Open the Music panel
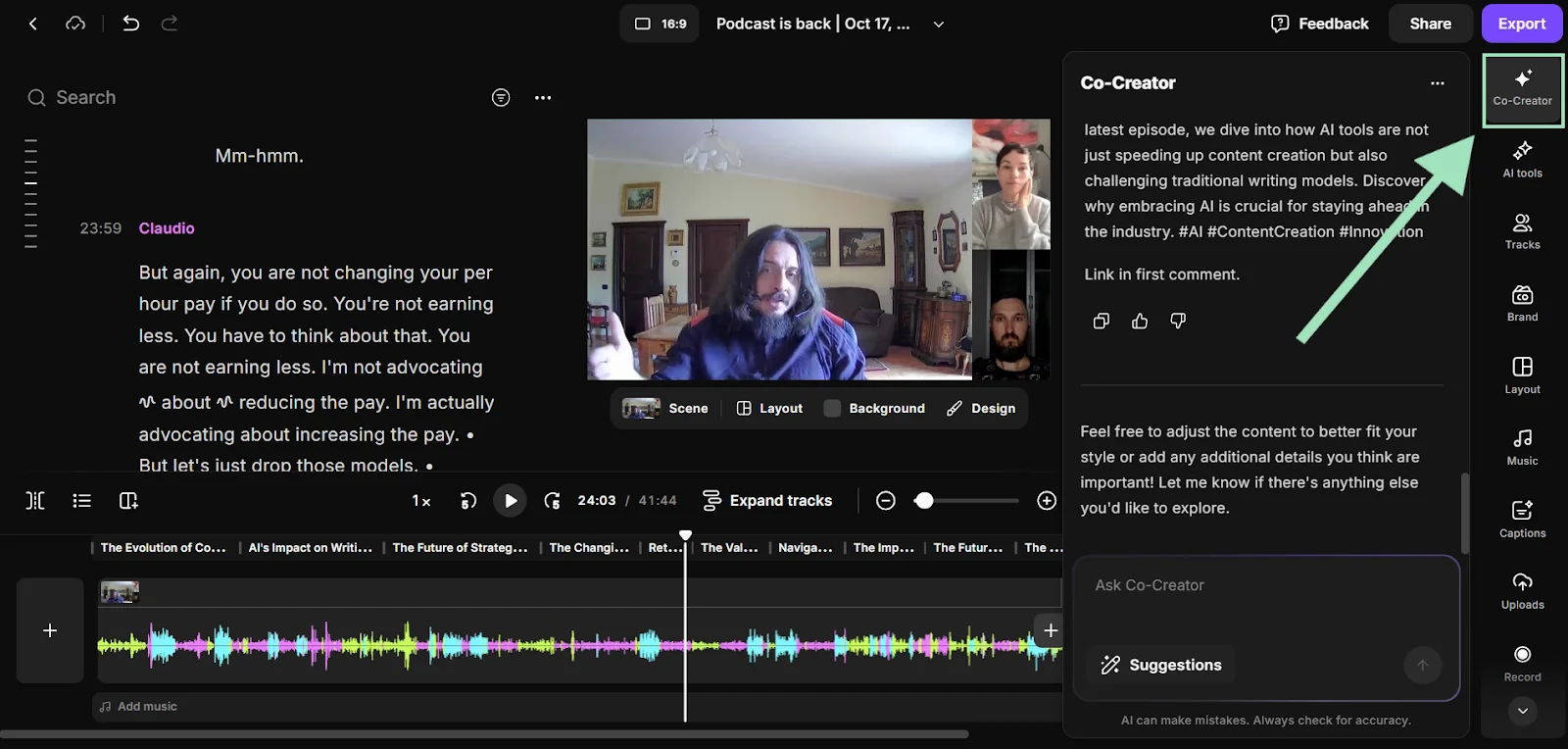 coord(1522,447)
